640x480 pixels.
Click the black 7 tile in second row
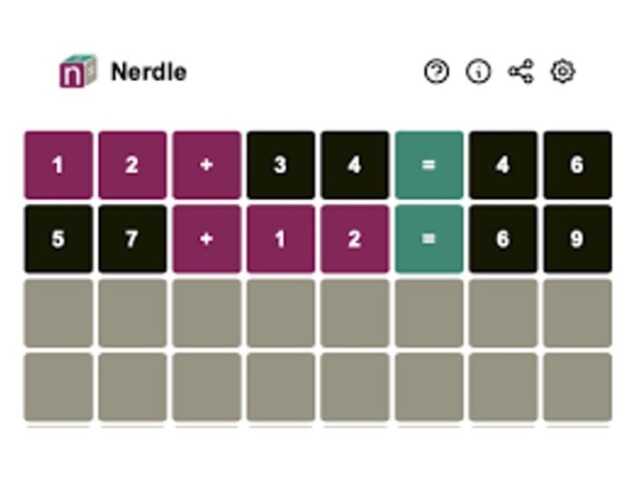tap(132, 239)
